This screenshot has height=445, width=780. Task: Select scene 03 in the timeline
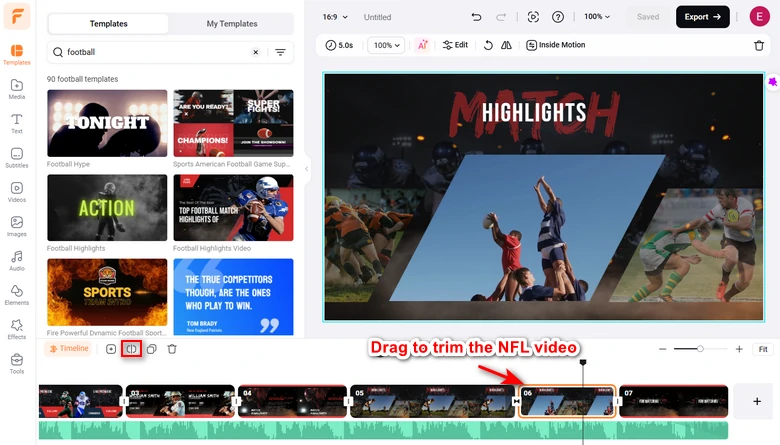[180, 401]
